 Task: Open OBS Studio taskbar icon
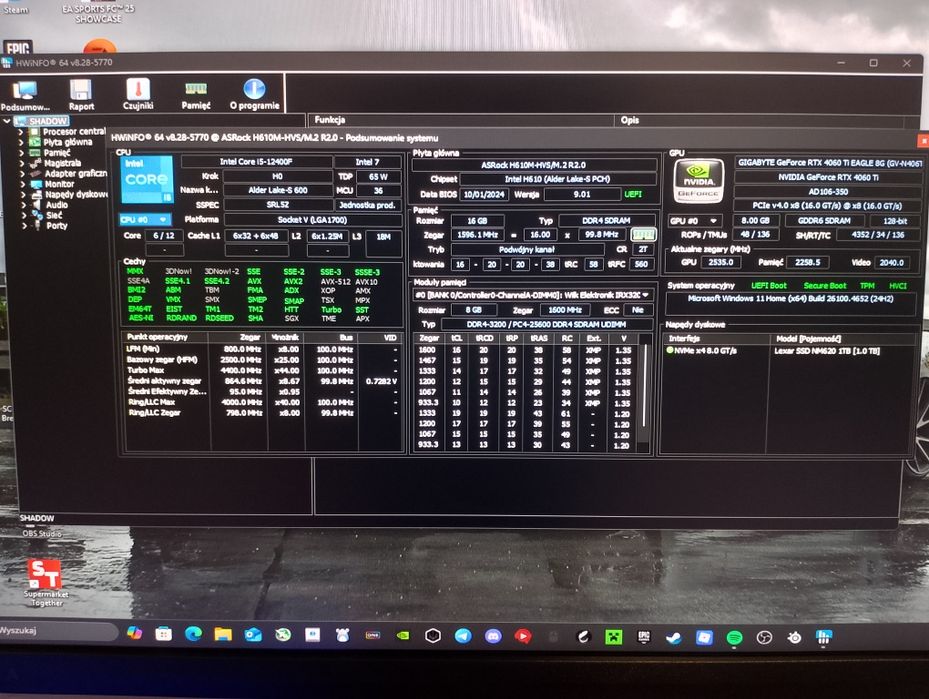pos(764,638)
